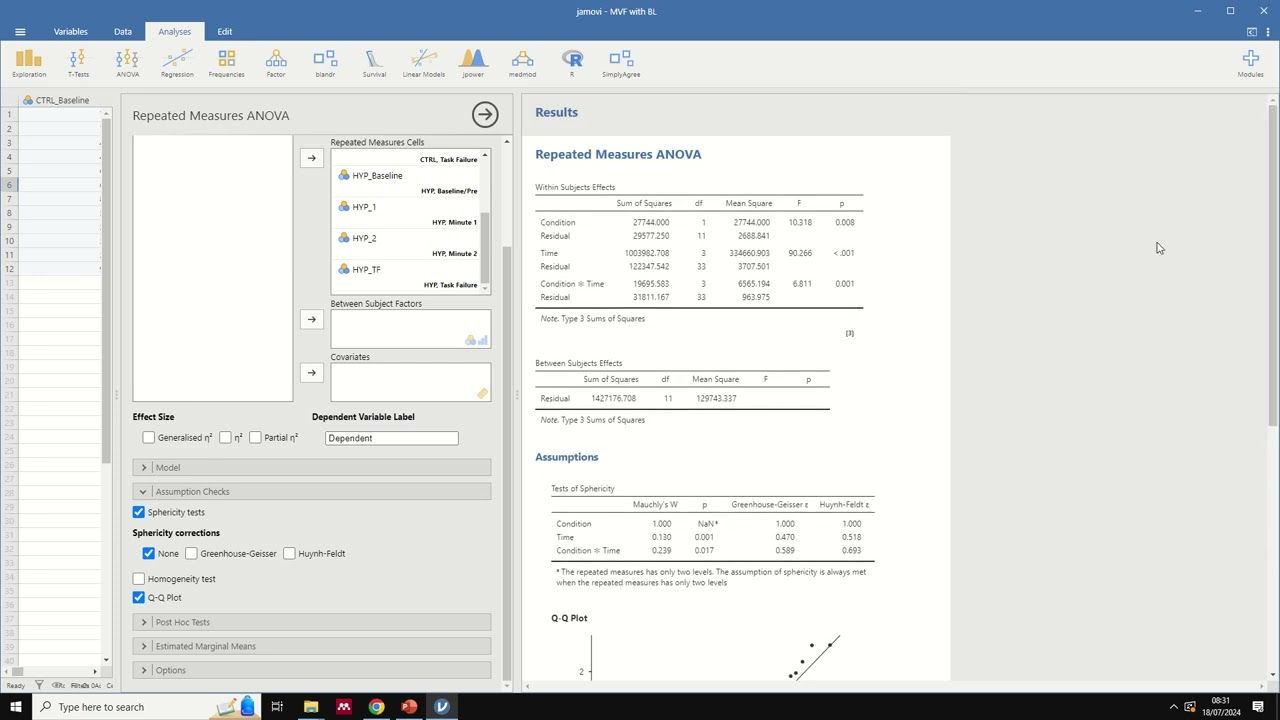The image size is (1280, 720).
Task: Collapse the Assumption Checks section
Action: tap(311, 491)
